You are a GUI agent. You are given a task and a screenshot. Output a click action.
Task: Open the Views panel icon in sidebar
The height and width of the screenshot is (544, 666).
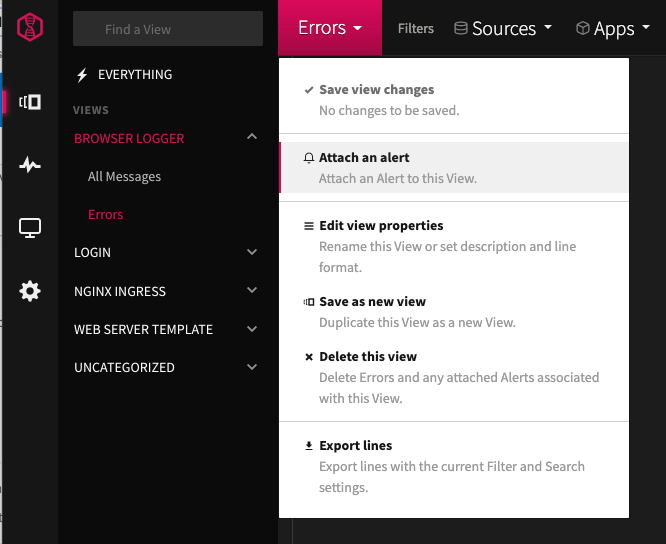(30, 102)
